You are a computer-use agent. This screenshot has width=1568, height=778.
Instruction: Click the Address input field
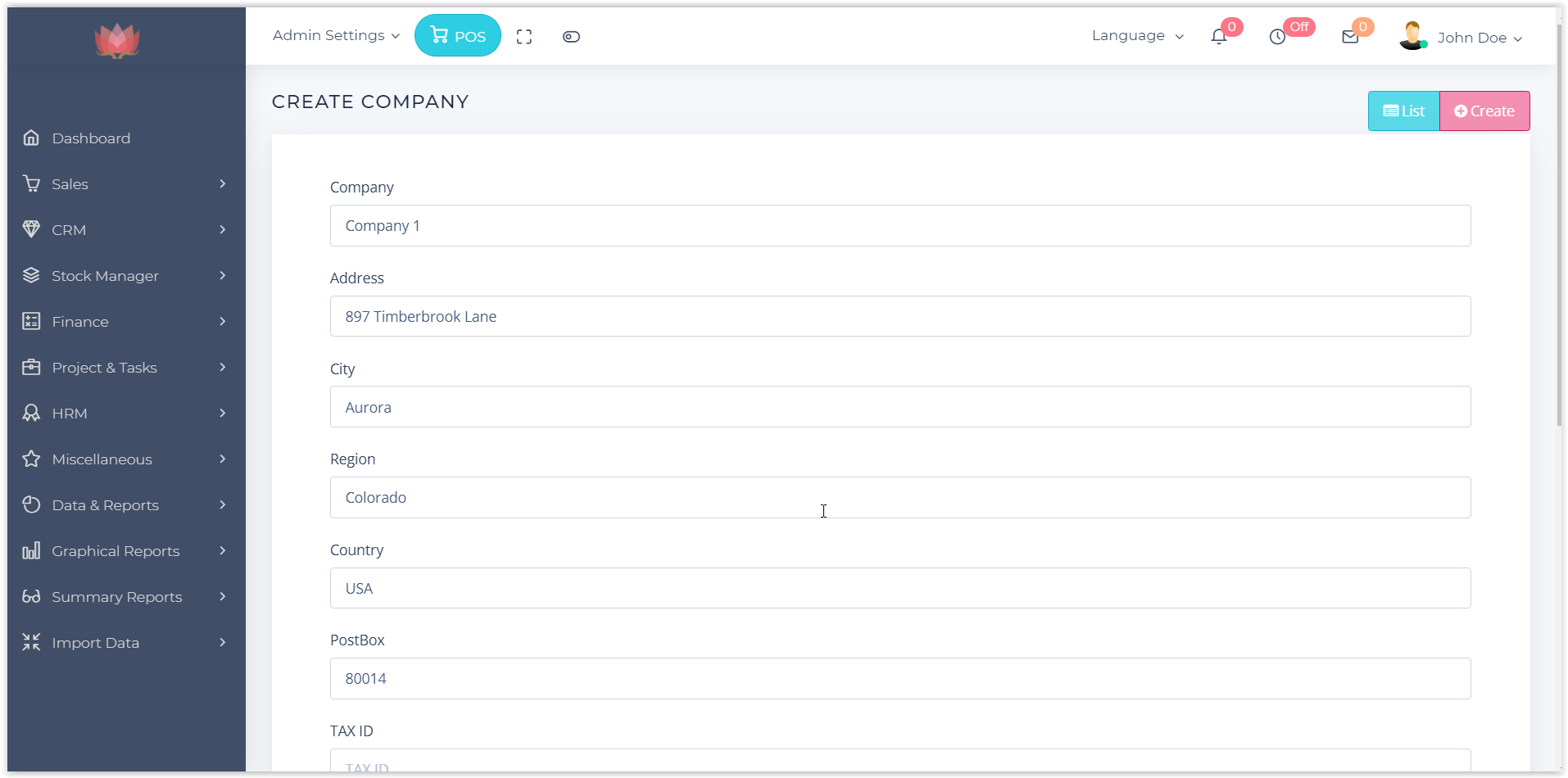pos(900,316)
